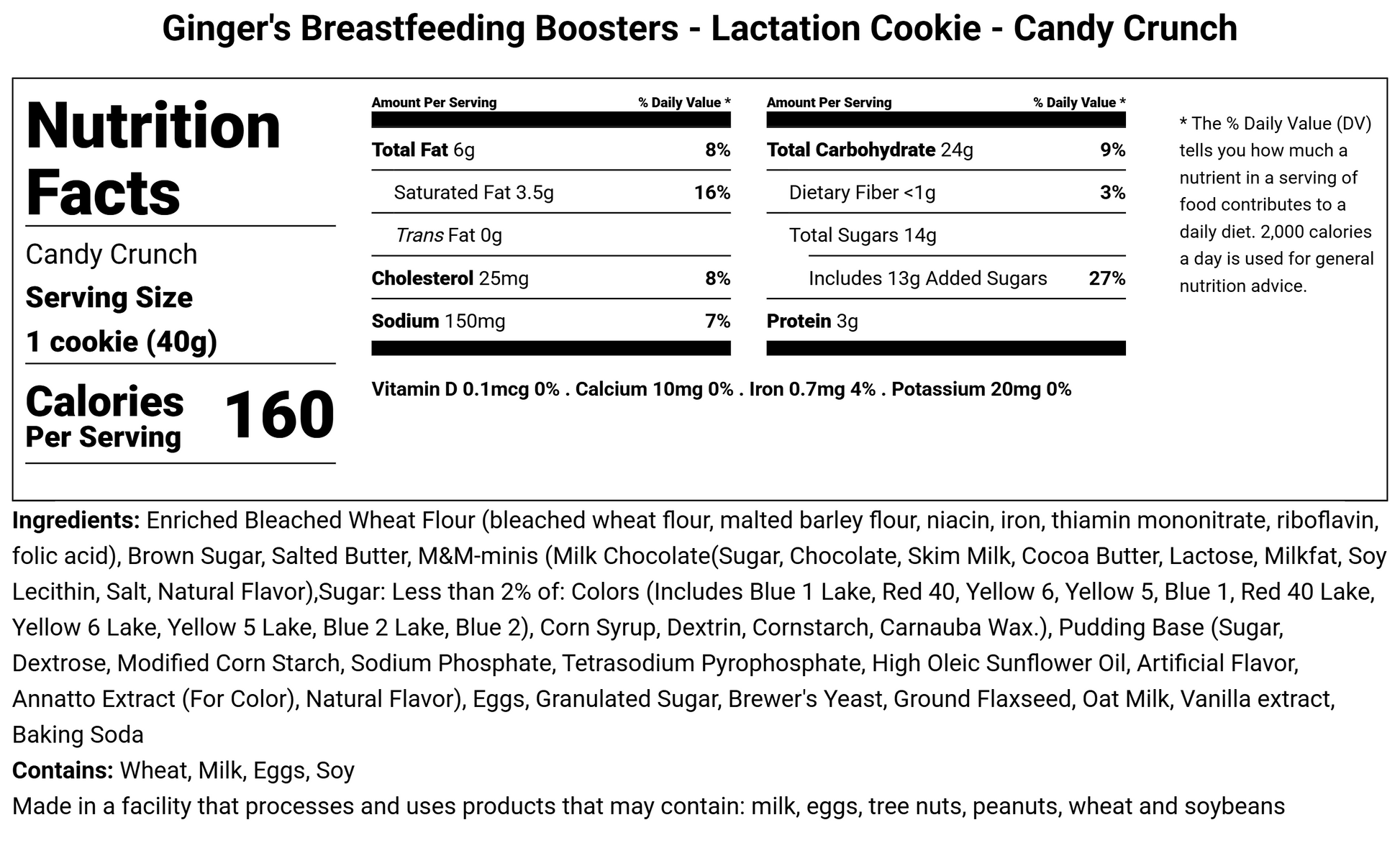Click the % Daily Value footnote text

tap(1277, 204)
